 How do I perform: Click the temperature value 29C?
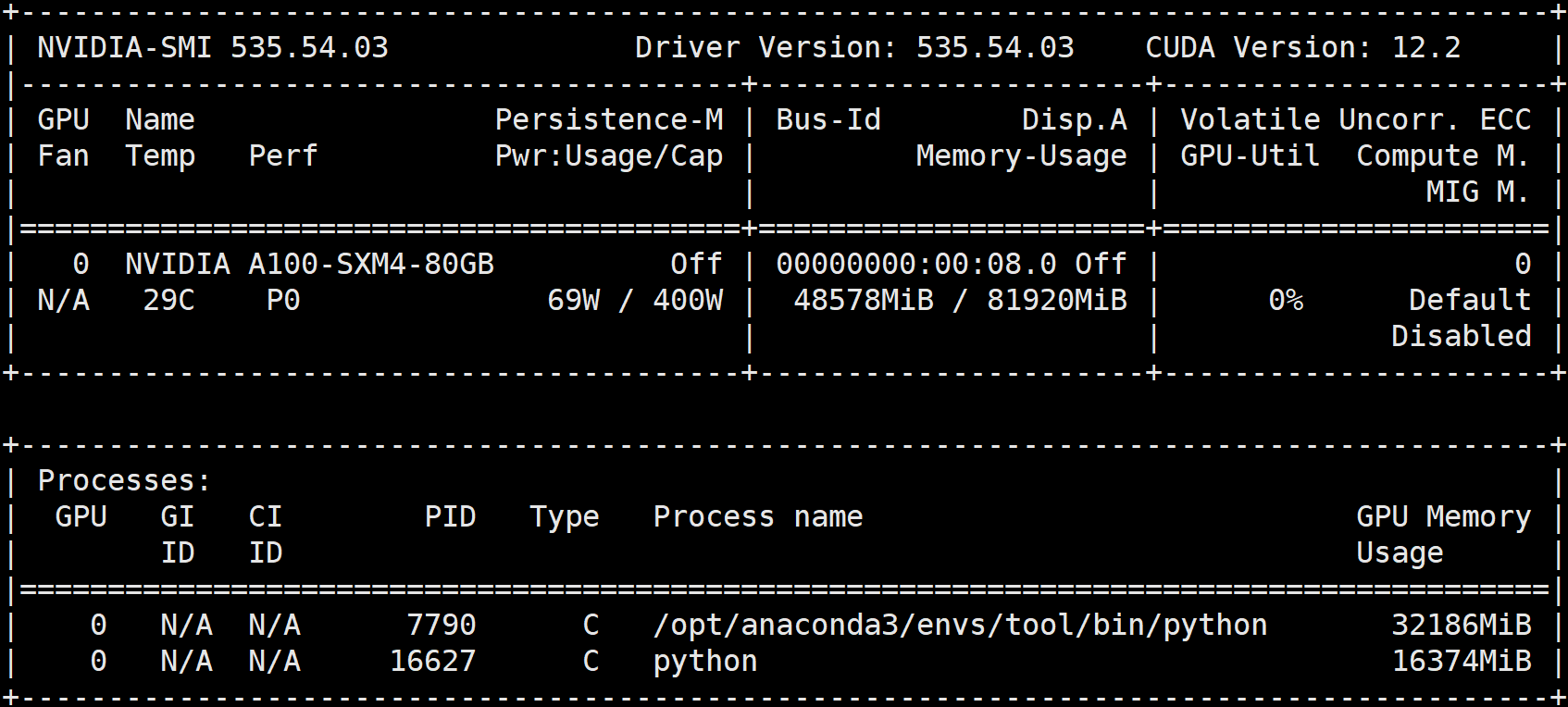click(x=169, y=300)
